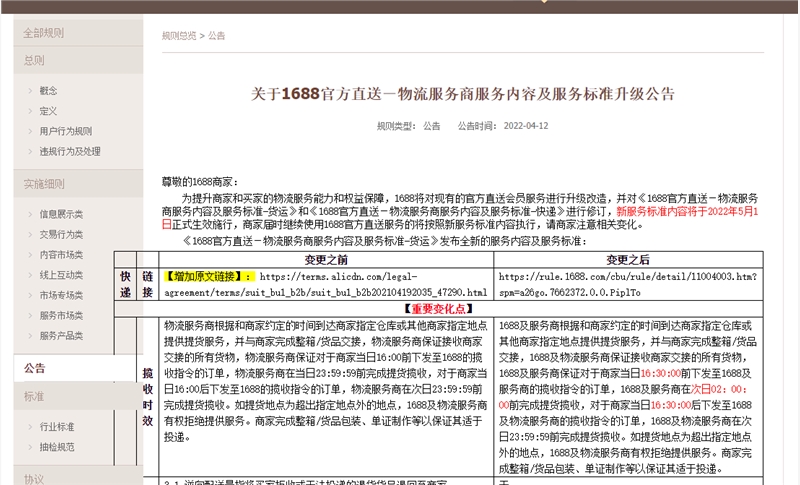The width and height of the screenshot is (800, 485).
Task: Open the rule.1688.com detail link
Action: tap(628, 285)
